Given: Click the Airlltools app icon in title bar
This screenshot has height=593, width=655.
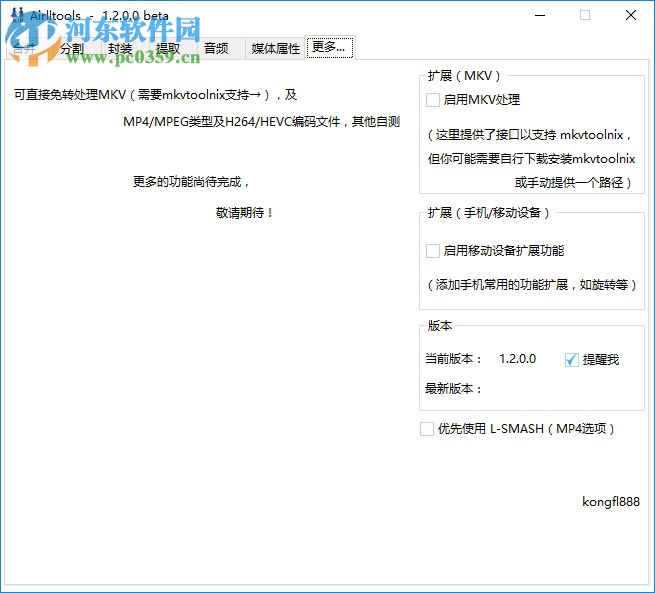Looking at the screenshot, I should tap(18, 15).
